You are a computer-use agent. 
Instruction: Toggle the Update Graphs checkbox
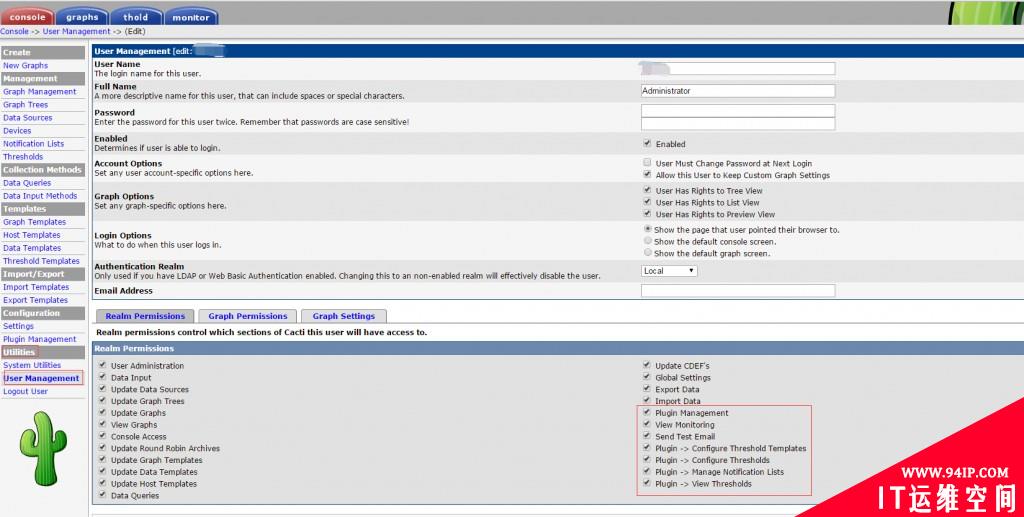point(103,412)
